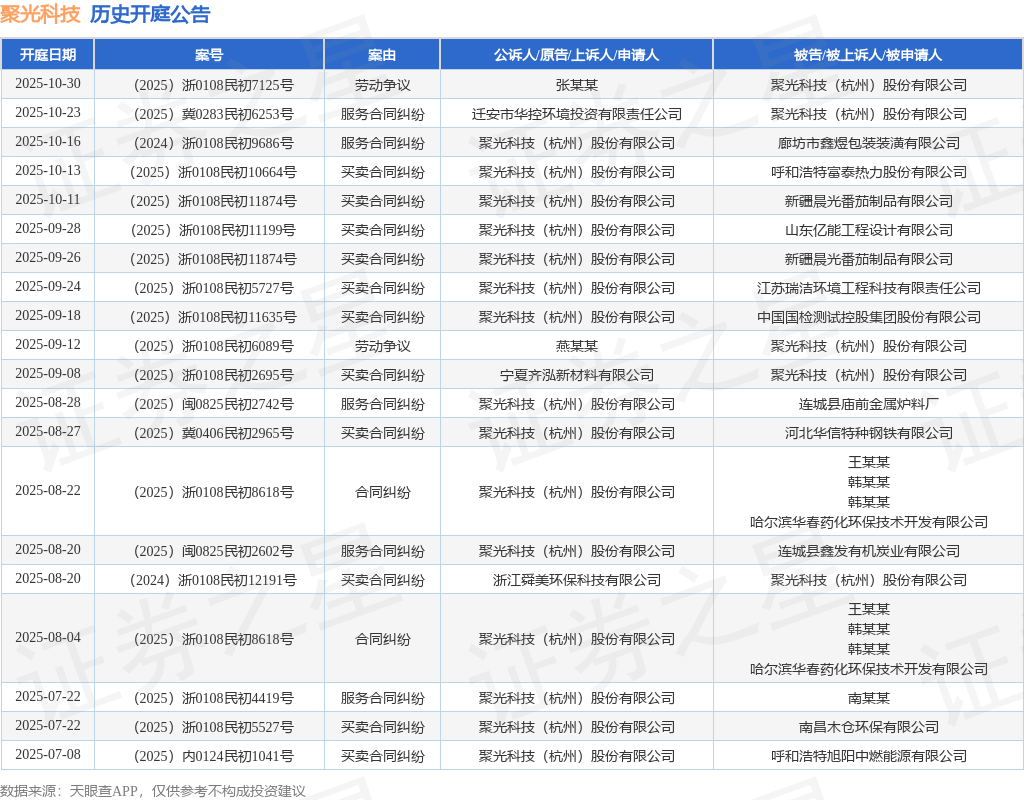
Task: Select case number (2025)冀0406民初2965号
Action: point(213,433)
